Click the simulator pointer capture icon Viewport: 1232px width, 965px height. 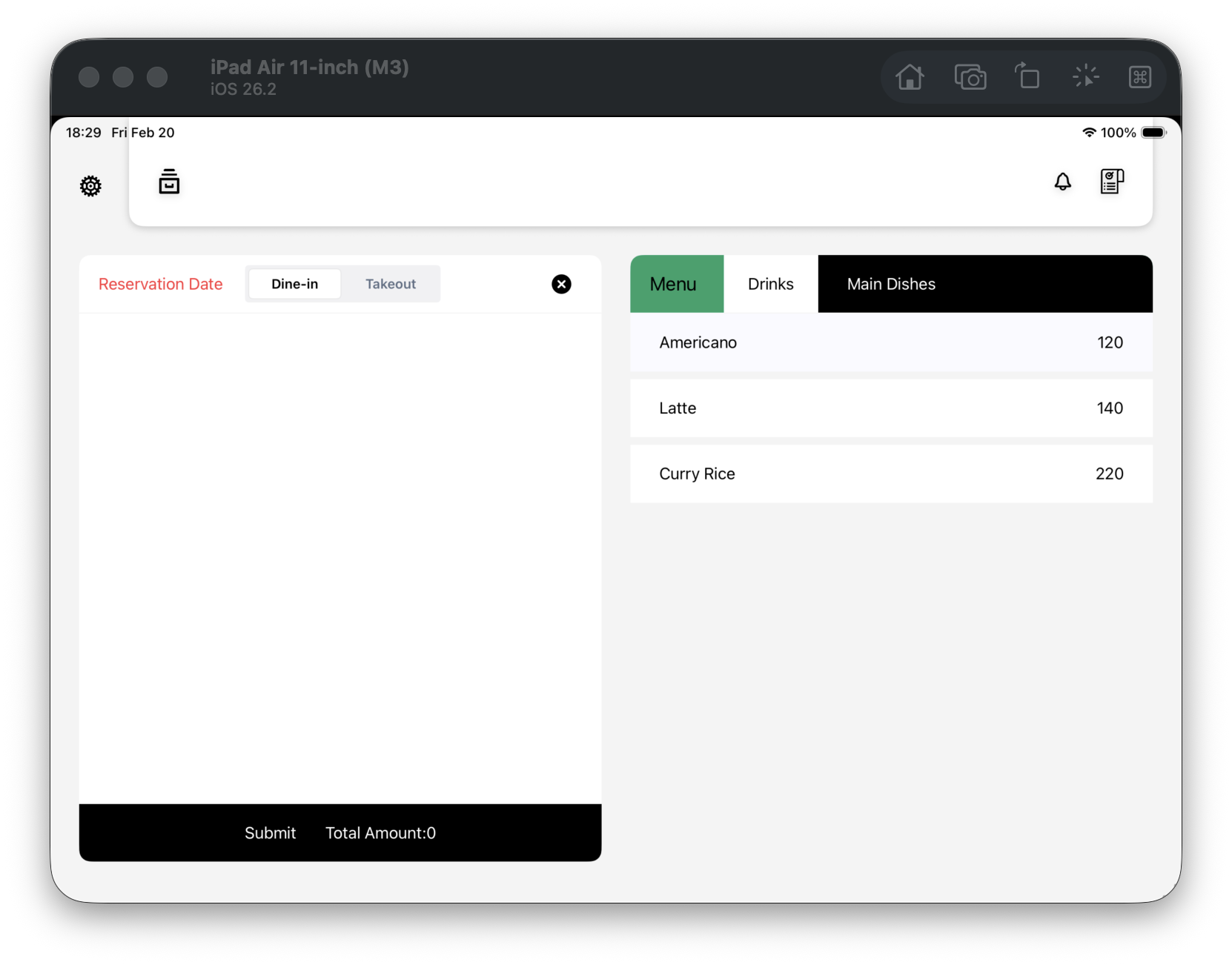[x=1085, y=77]
